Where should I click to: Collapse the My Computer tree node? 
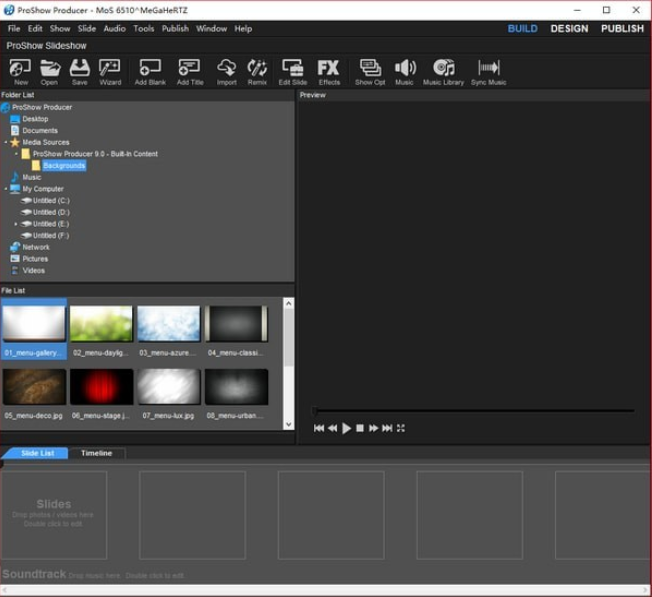6,189
